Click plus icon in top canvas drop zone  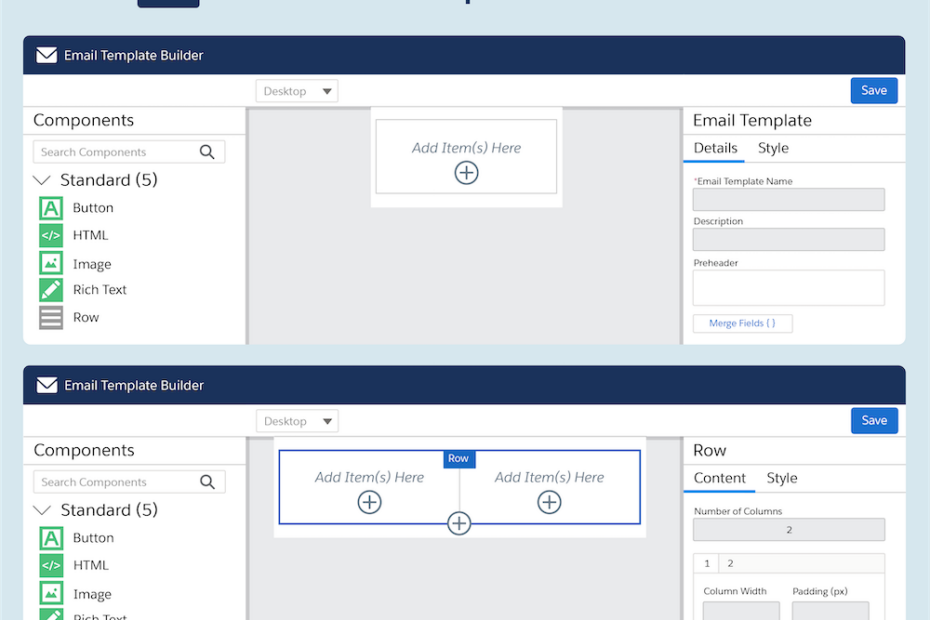click(x=466, y=173)
